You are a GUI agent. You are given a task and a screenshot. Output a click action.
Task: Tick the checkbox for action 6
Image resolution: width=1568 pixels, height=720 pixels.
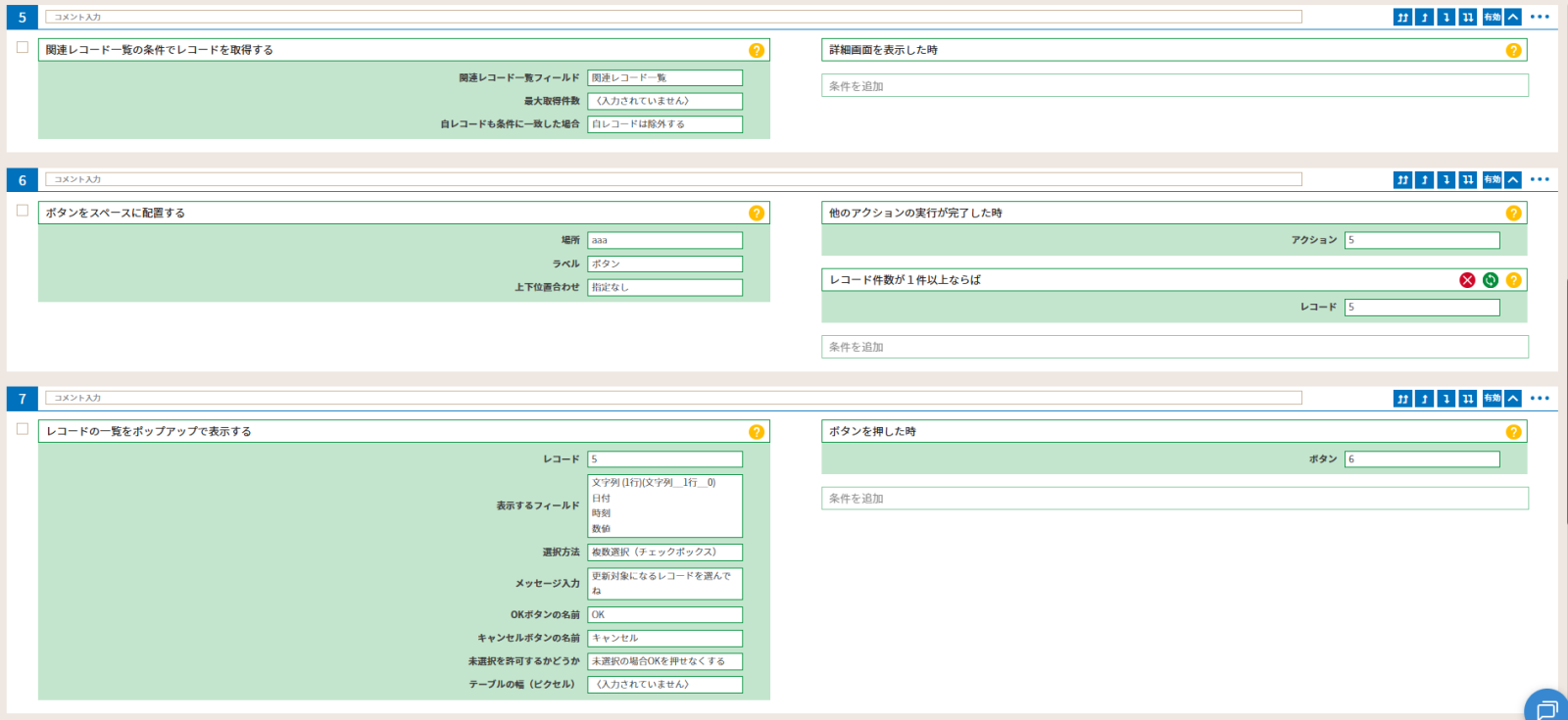23,210
